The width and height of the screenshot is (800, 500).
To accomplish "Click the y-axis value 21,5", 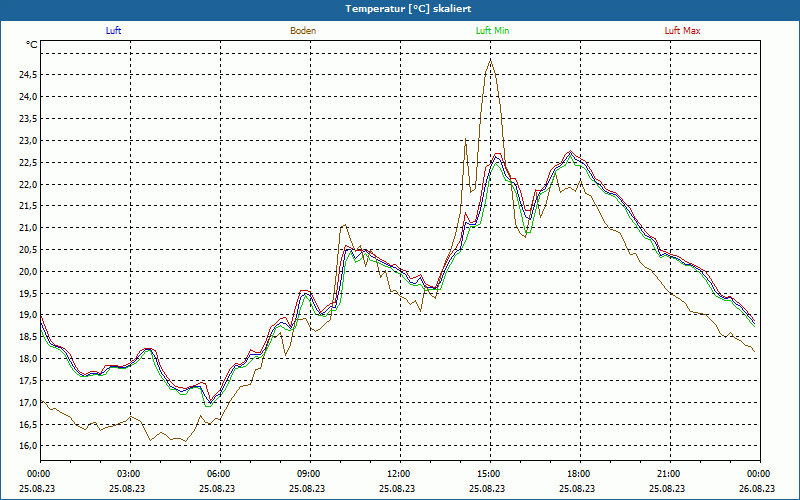I will click(28, 206).
